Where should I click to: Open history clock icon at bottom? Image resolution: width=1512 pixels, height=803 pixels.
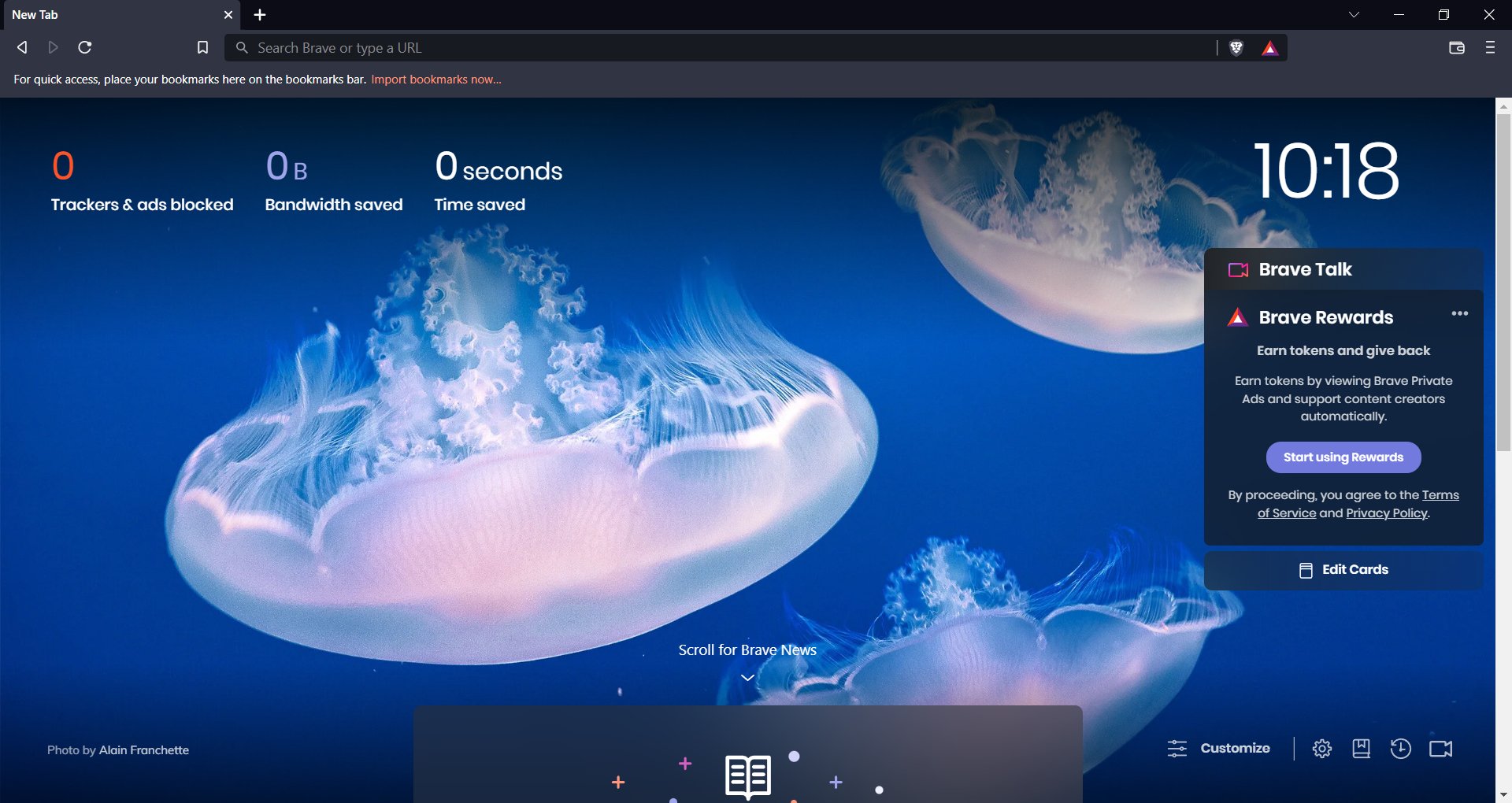click(1400, 749)
